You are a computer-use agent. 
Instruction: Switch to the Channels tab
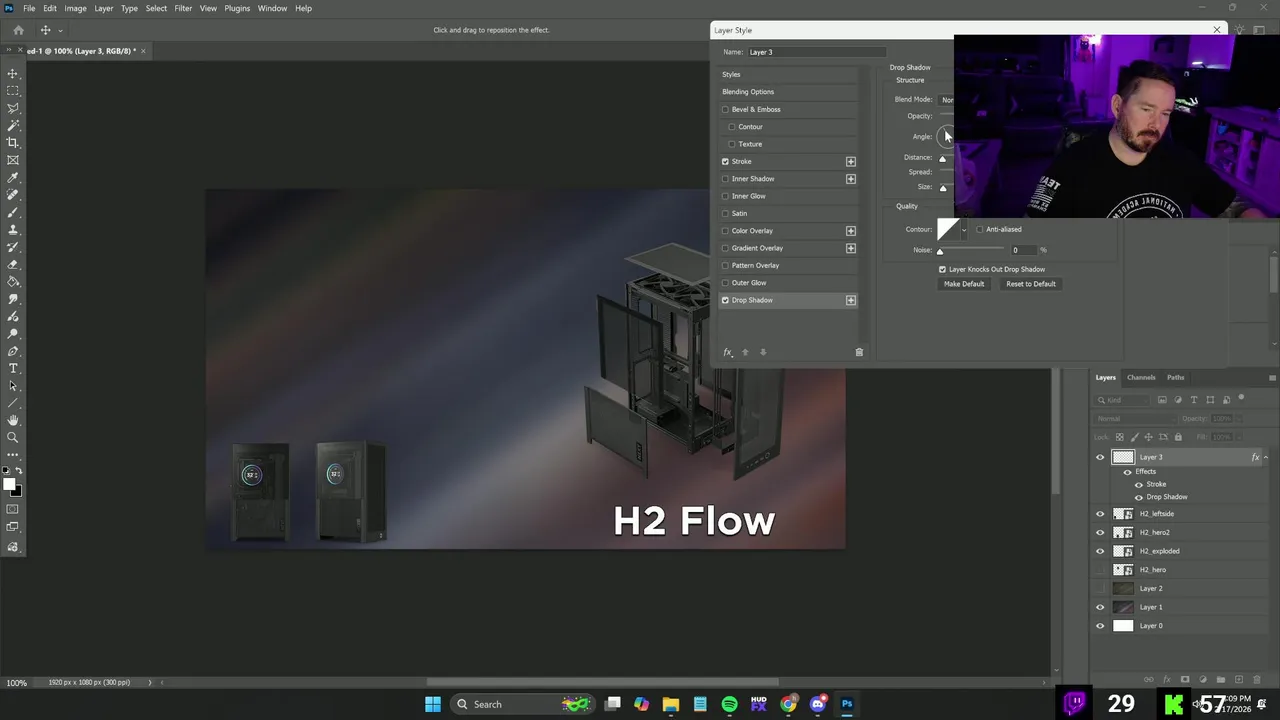coord(1141,378)
